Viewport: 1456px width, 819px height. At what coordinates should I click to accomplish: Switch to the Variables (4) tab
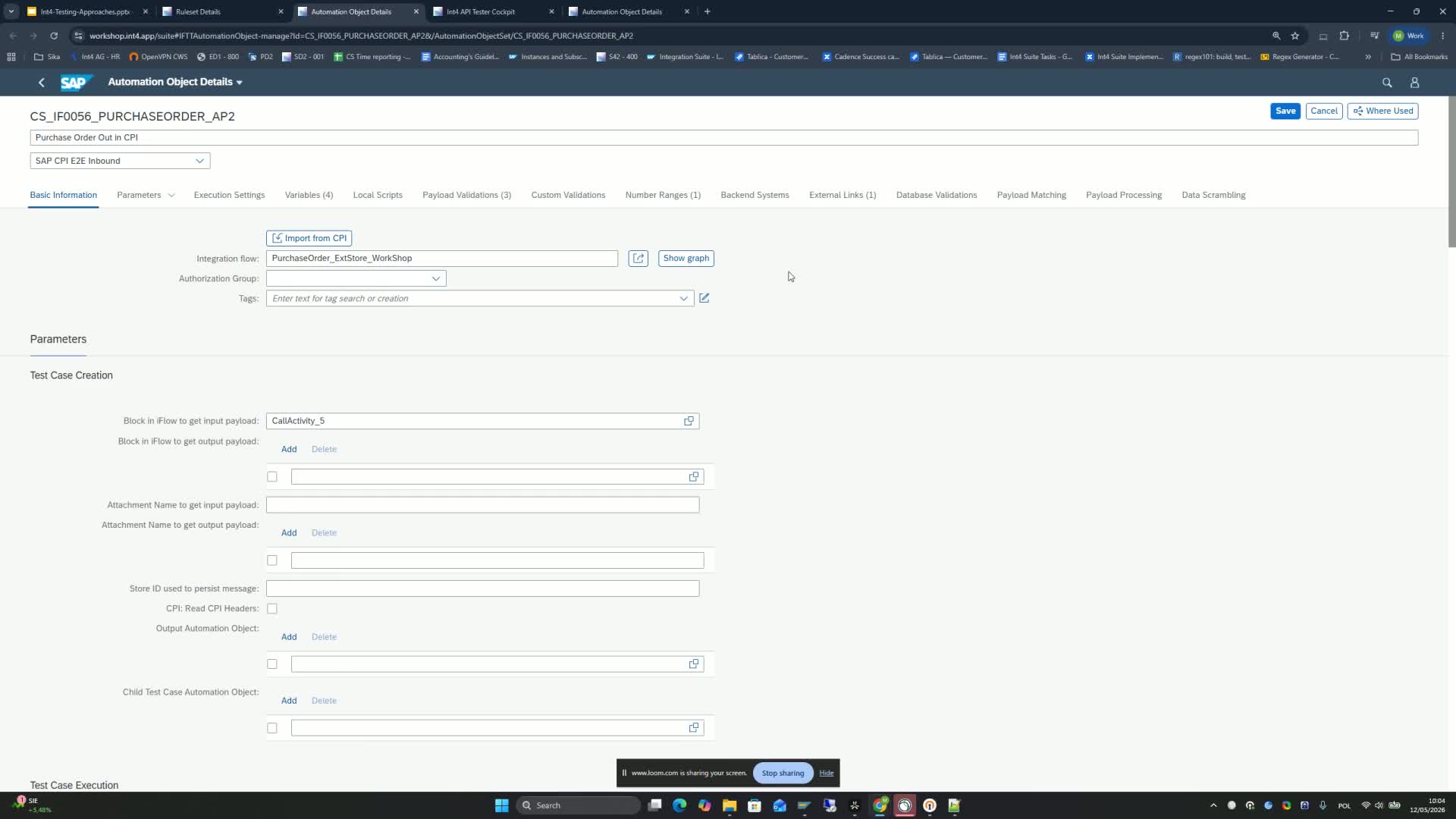point(309,195)
